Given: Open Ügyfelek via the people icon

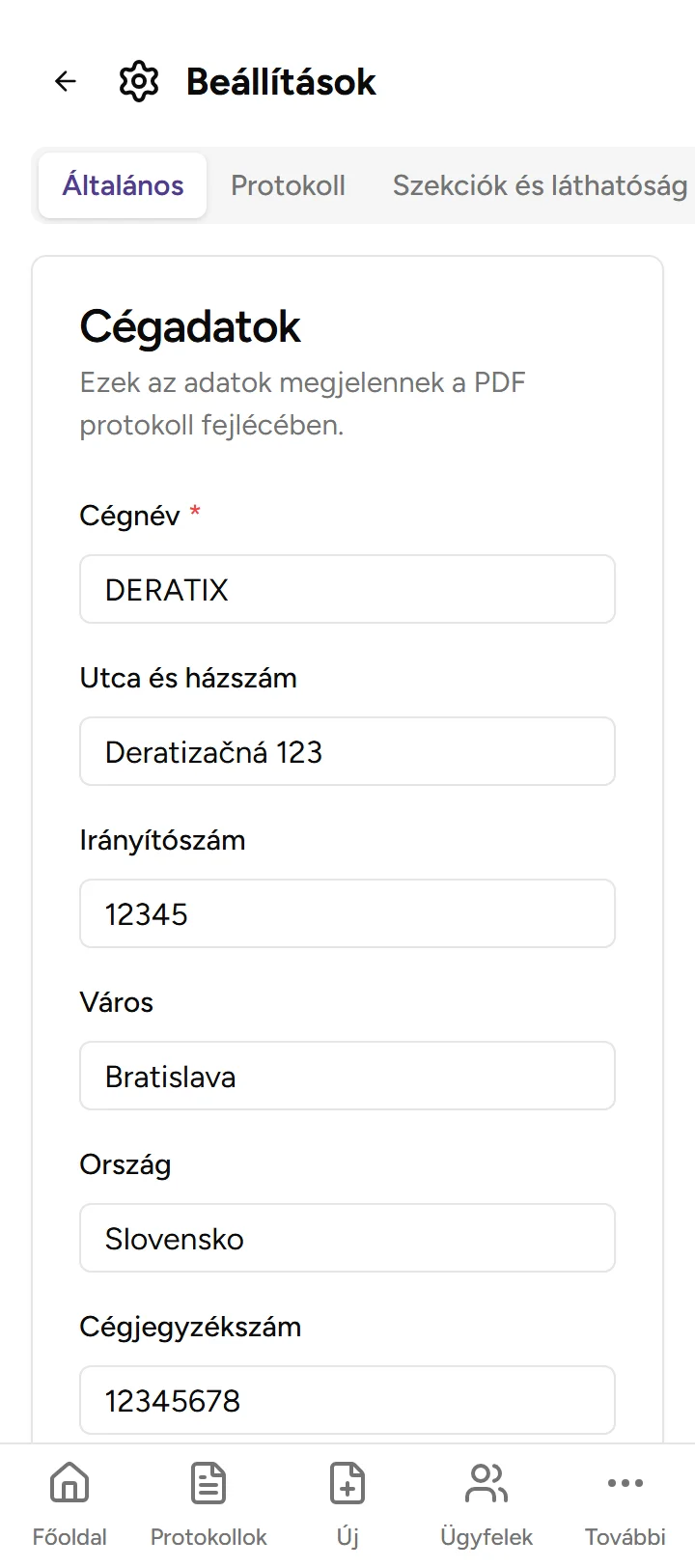Looking at the screenshot, I should click(x=486, y=1484).
